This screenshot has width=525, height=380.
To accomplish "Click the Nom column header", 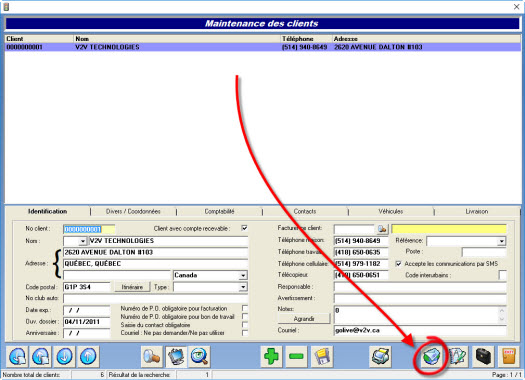I will click(177, 39).
